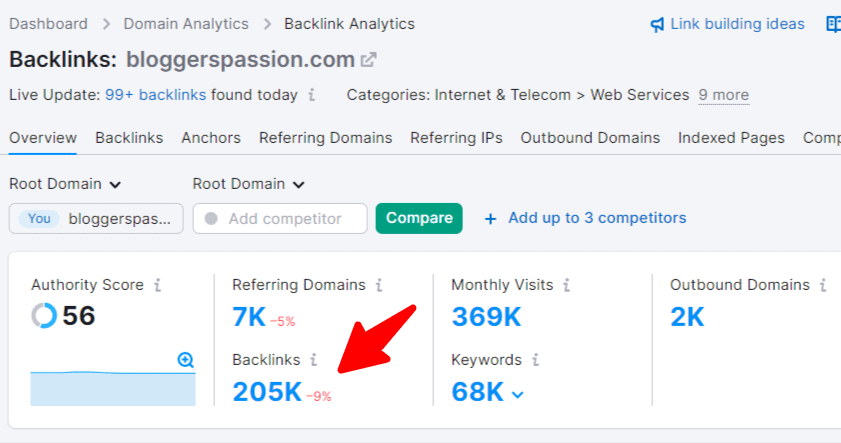Viewport: 841px width, 443px height.
Task: Click the green Compare button
Action: pyautogui.click(x=419, y=218)
